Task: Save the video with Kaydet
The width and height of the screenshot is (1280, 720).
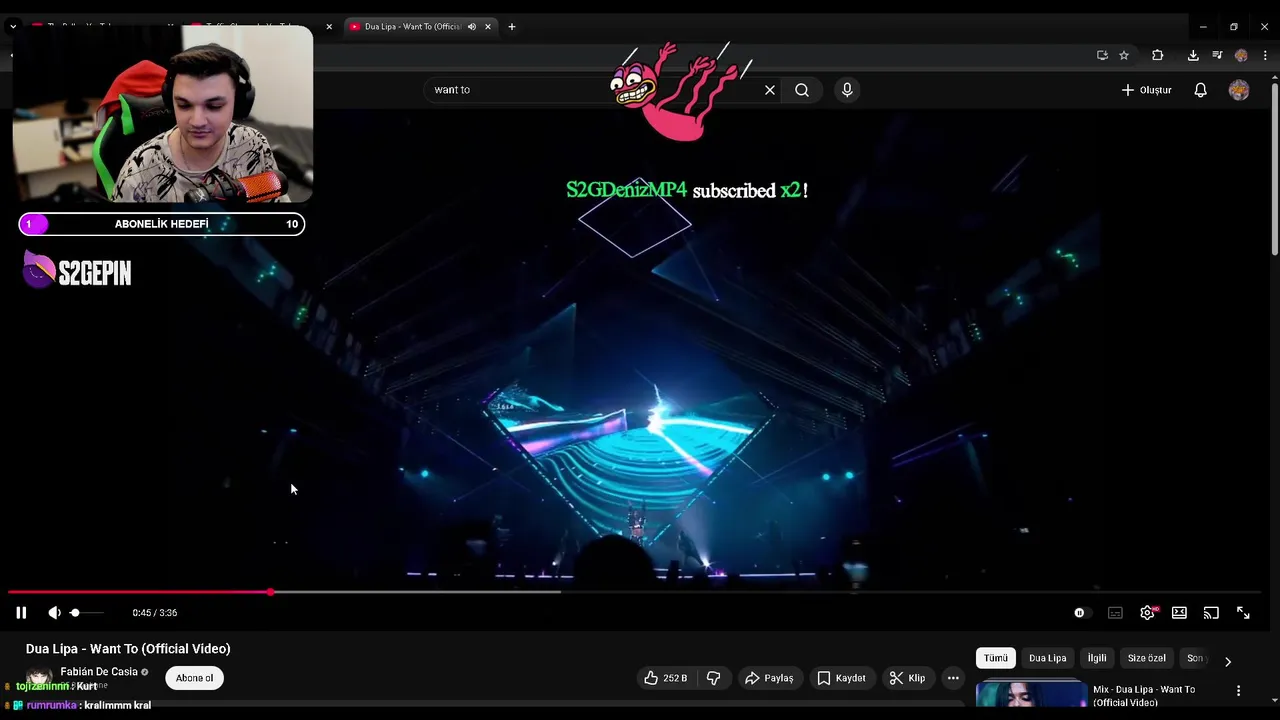Action: pos(841,678)
